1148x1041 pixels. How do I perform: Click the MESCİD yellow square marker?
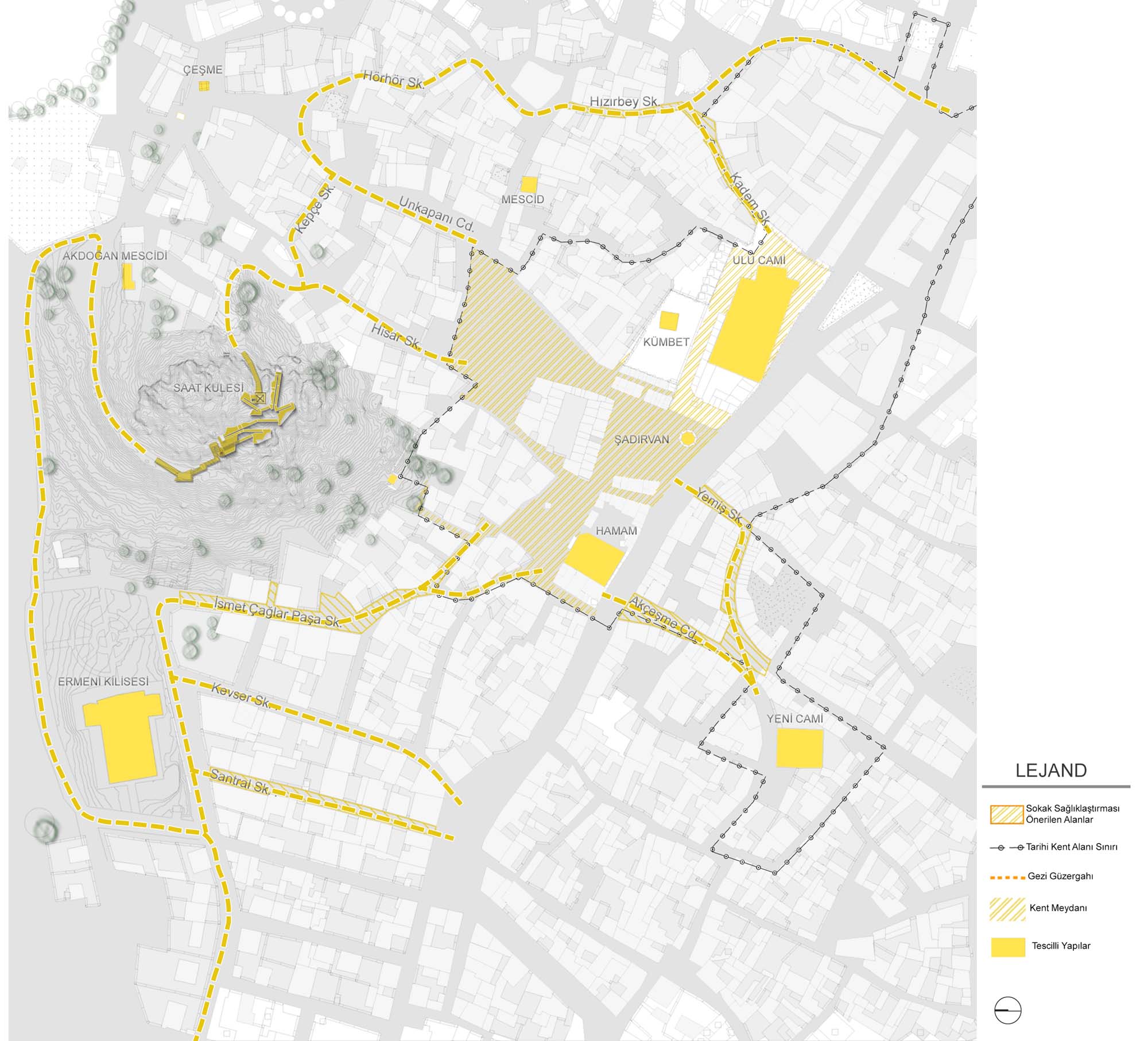529,184
